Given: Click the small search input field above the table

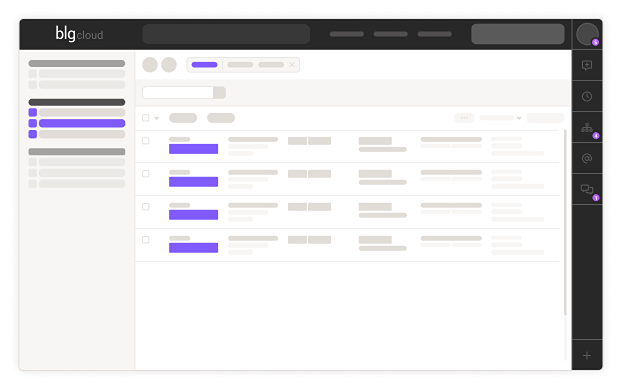Looking at the screenshot, I should click(x=178, y=92).
